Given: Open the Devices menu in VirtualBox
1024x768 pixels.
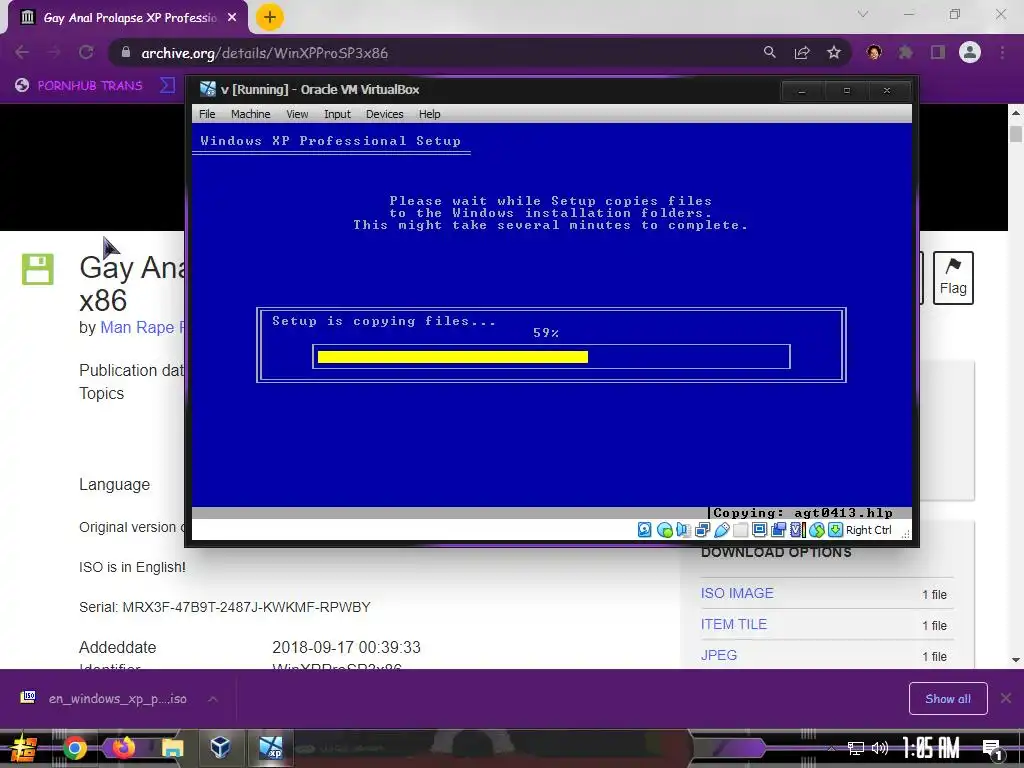Looking at the screenshot, I should coord(385,114).
